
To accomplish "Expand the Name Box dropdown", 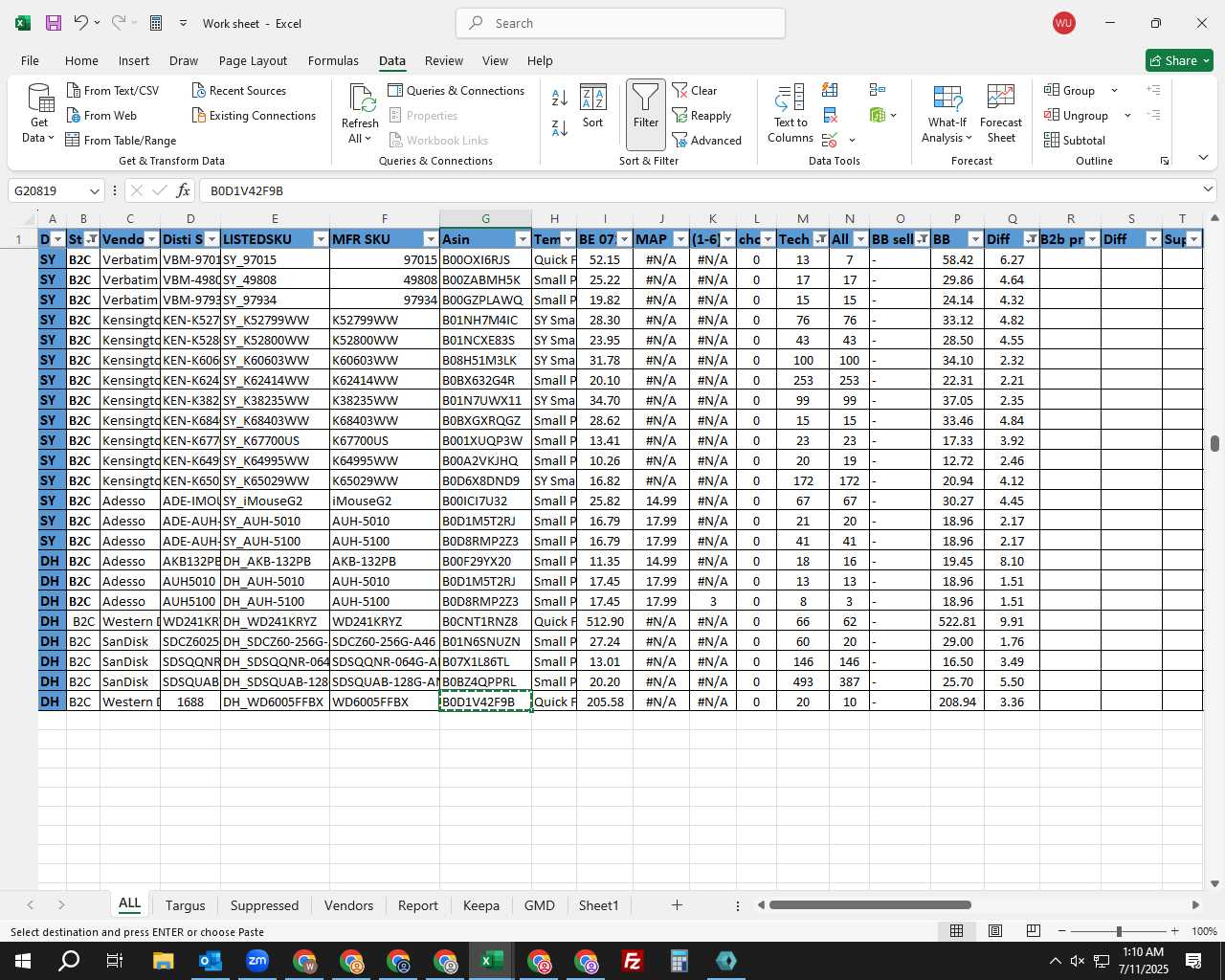I will coord(94,190).
